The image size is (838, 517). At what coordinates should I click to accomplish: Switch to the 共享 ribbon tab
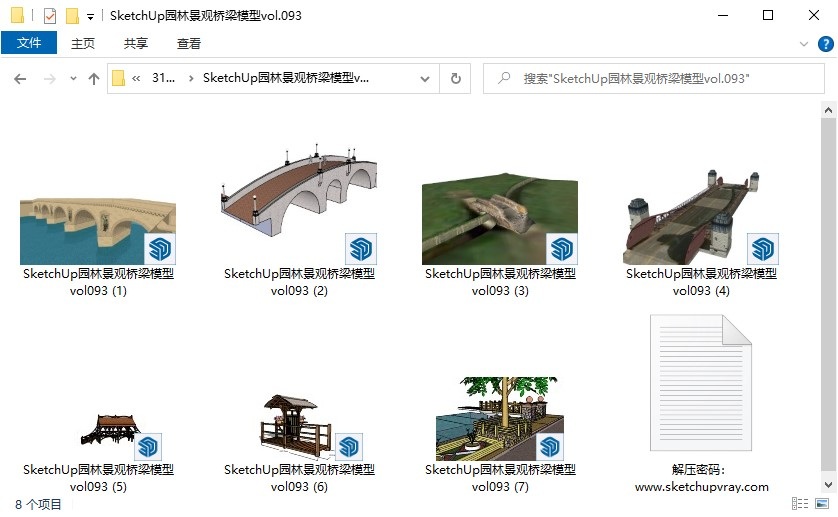coord(136,43)
